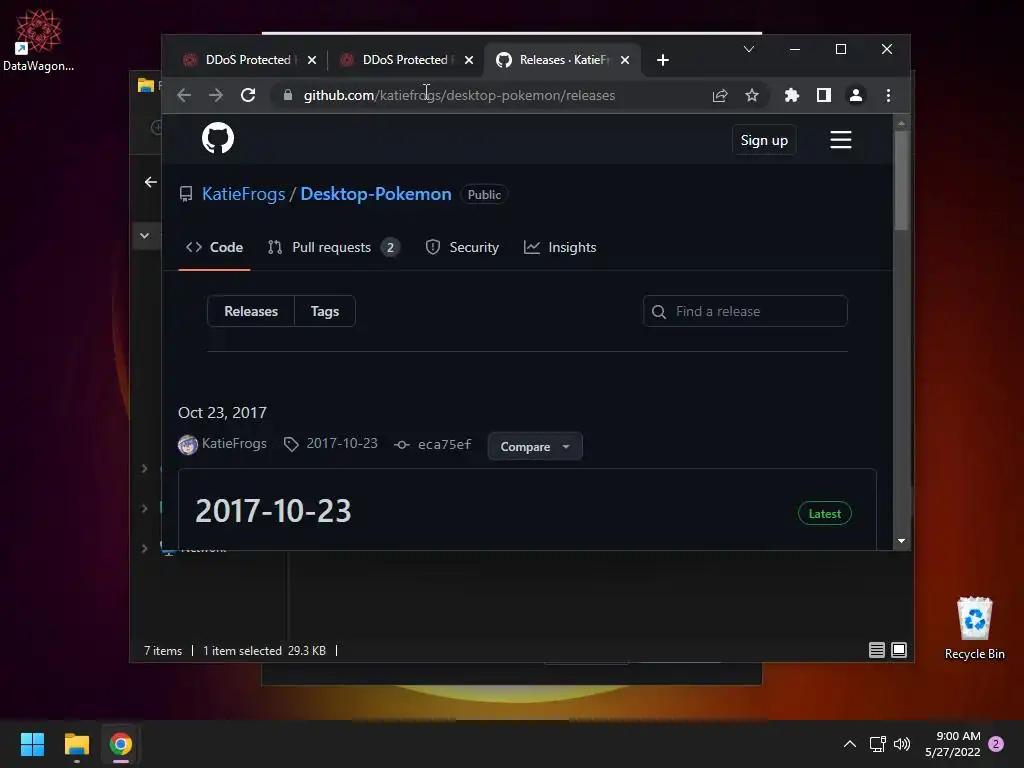The height and width of the screenshot is (768, 1024).
Task: Click back arrow in File Explorer window
Action: pyautogui.click(x=151, y=182)
